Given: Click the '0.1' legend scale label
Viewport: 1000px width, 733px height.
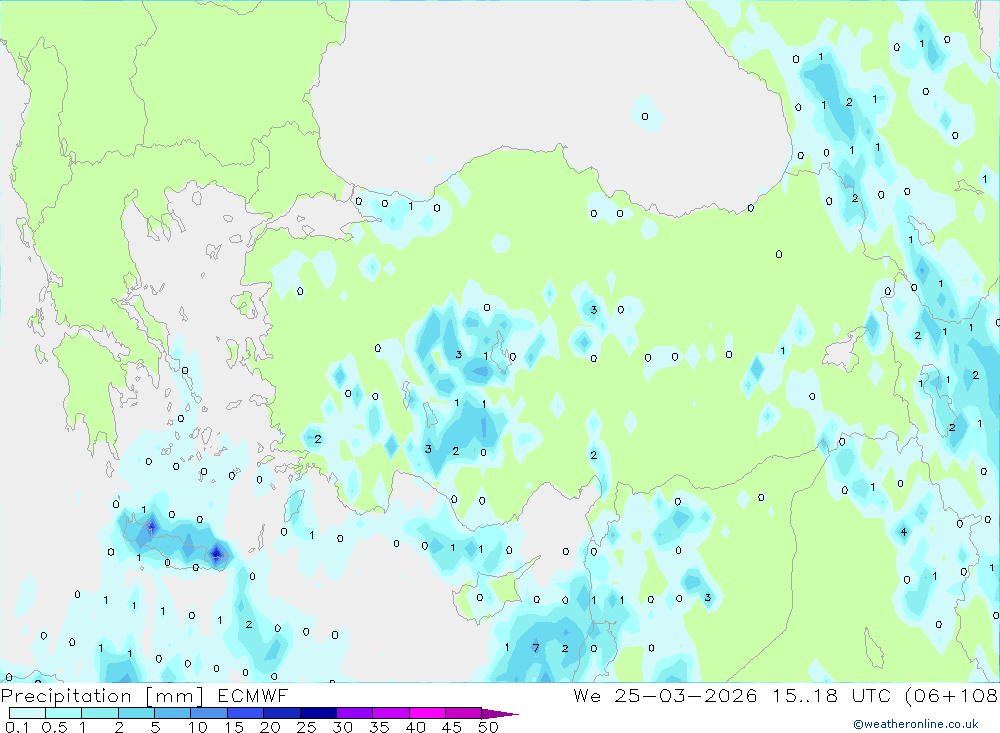Looking at the screenshot, I should (x=17, y=727).
